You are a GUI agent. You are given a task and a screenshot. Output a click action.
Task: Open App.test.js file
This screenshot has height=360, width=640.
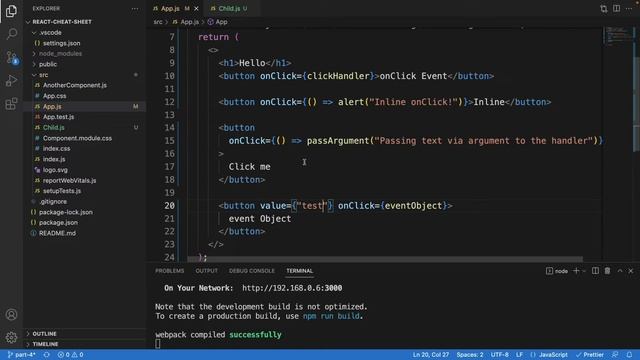coord(58,117)
